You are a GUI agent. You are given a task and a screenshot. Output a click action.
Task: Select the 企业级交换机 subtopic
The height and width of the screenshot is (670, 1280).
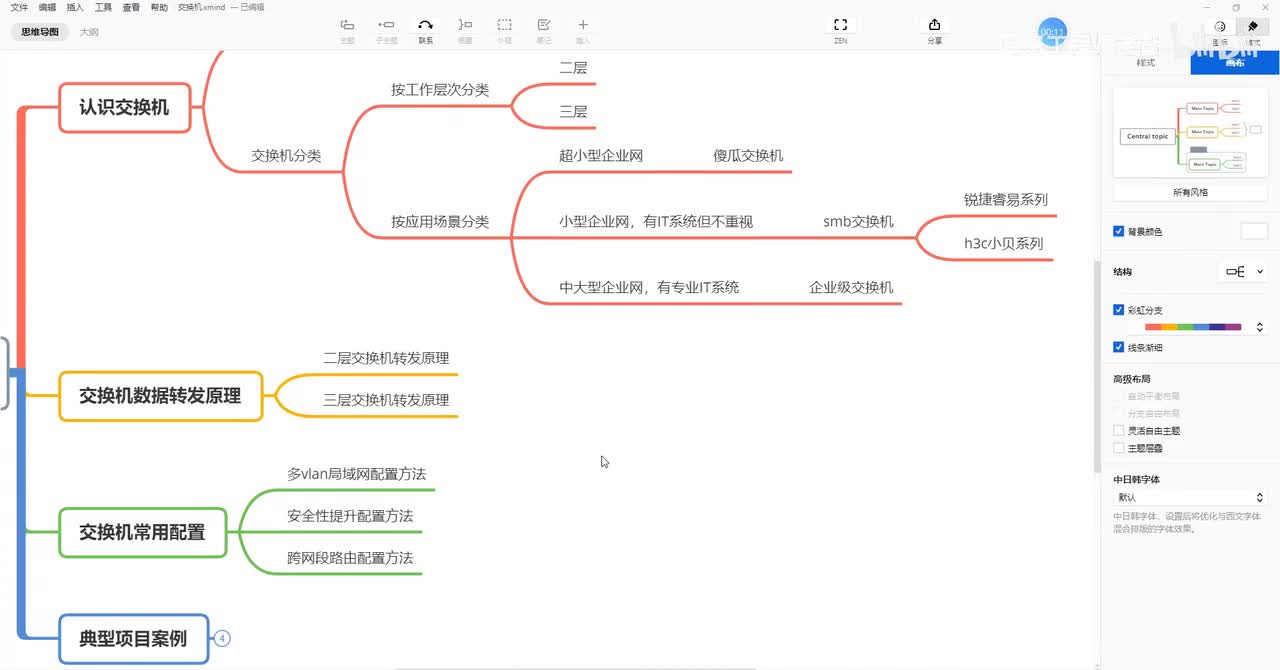[x=851, y=287]
